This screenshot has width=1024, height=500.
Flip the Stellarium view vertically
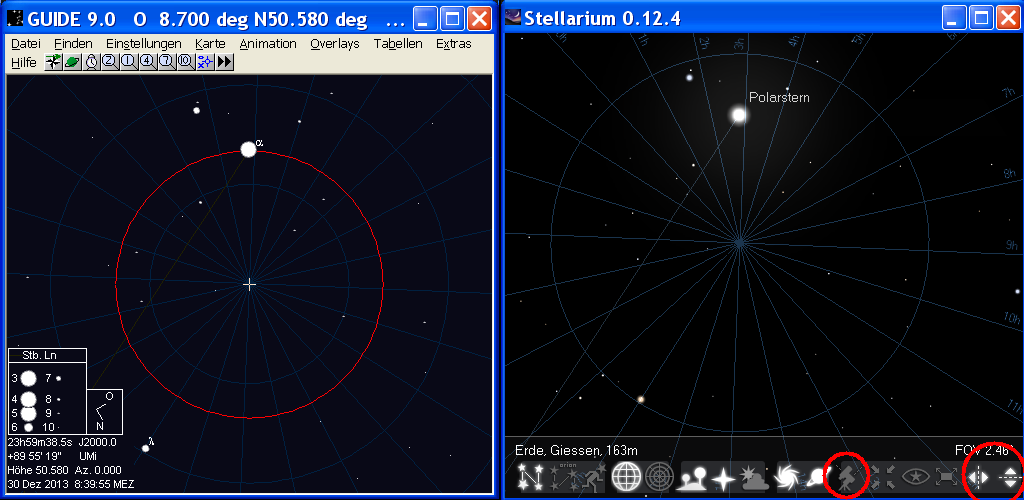(x=1009, y=477)
